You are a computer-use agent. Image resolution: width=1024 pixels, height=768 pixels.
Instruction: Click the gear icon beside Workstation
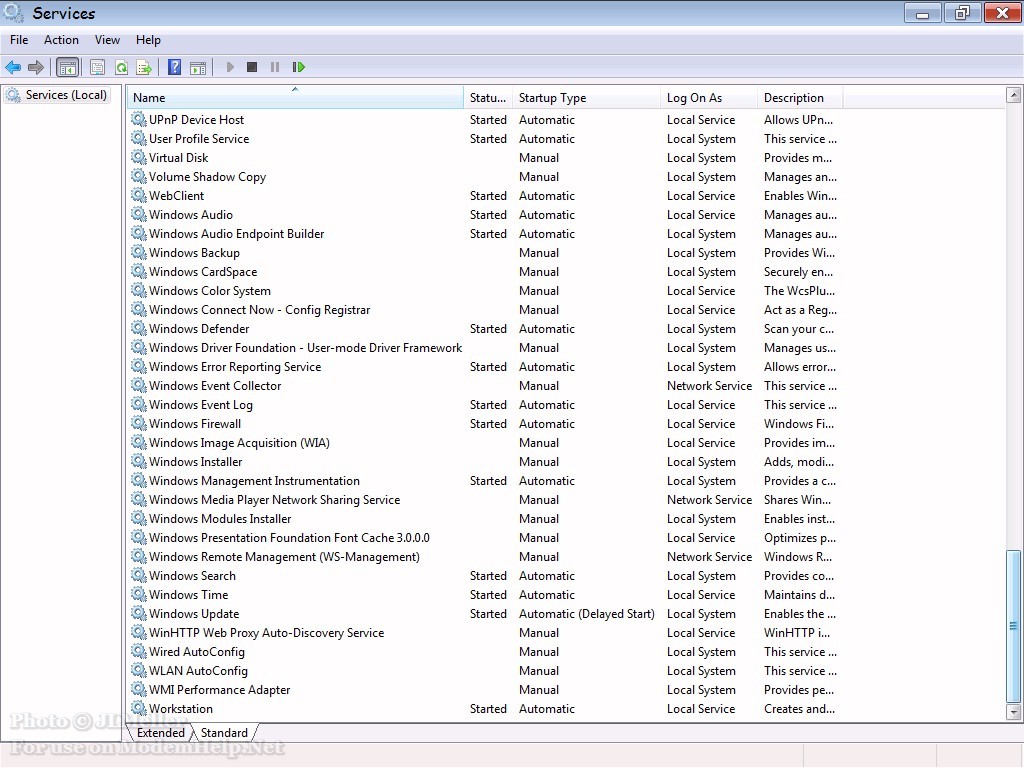138,708
